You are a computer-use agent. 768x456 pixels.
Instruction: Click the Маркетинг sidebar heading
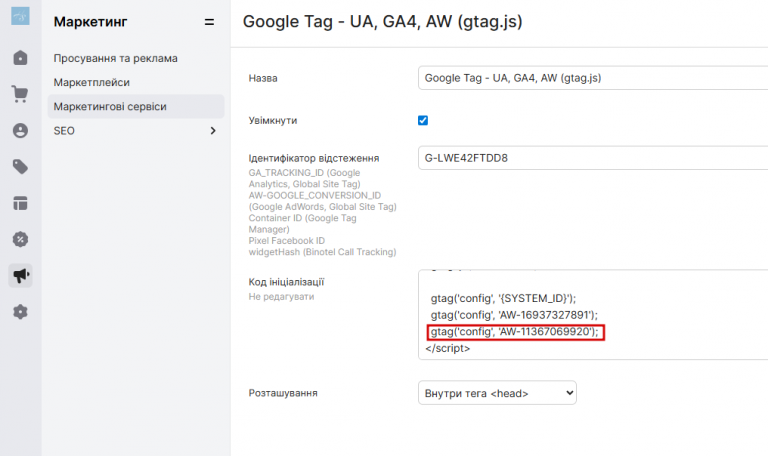click(91, 22)
